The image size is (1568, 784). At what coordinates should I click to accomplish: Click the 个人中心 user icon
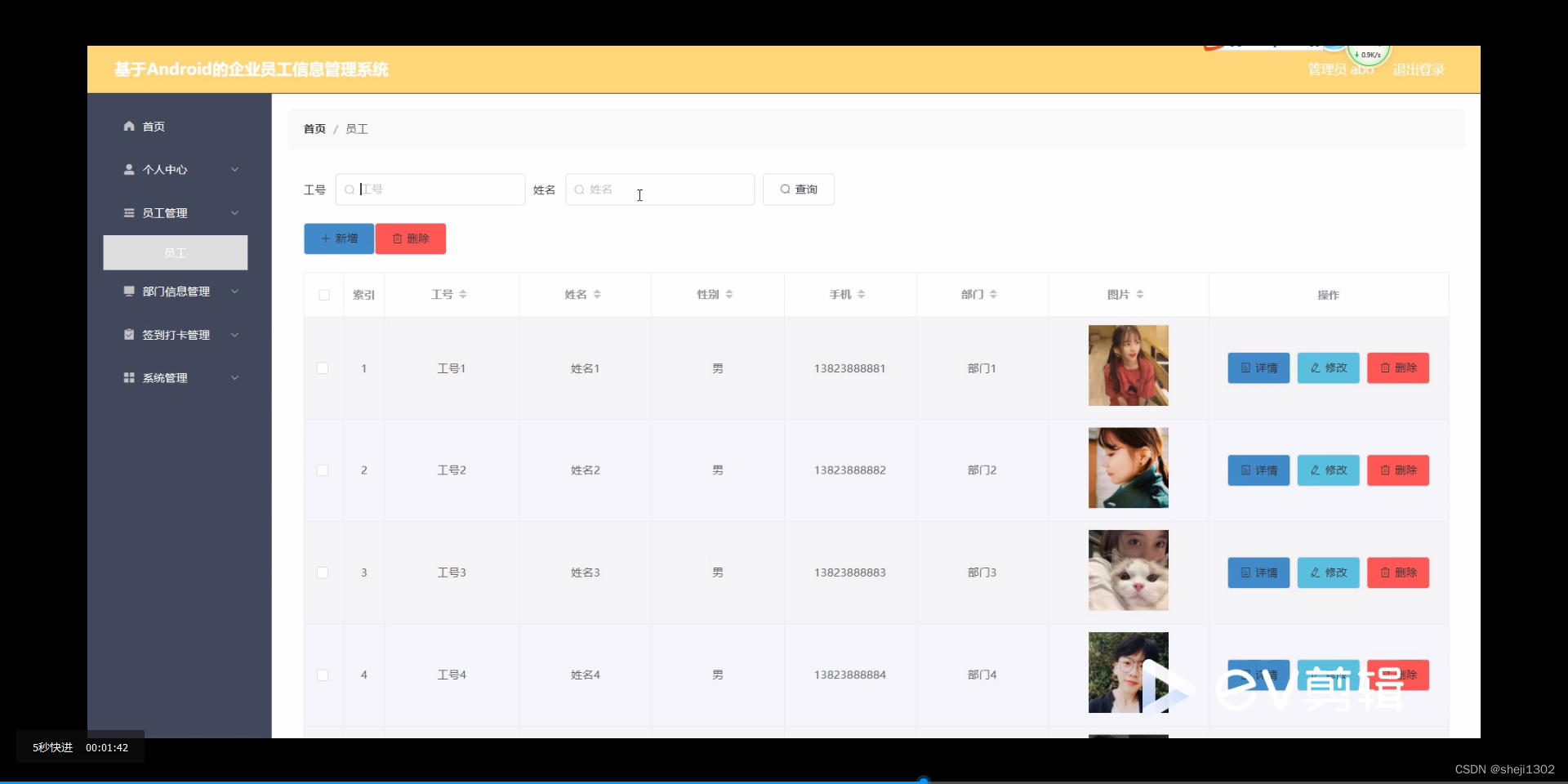[129, 170]
